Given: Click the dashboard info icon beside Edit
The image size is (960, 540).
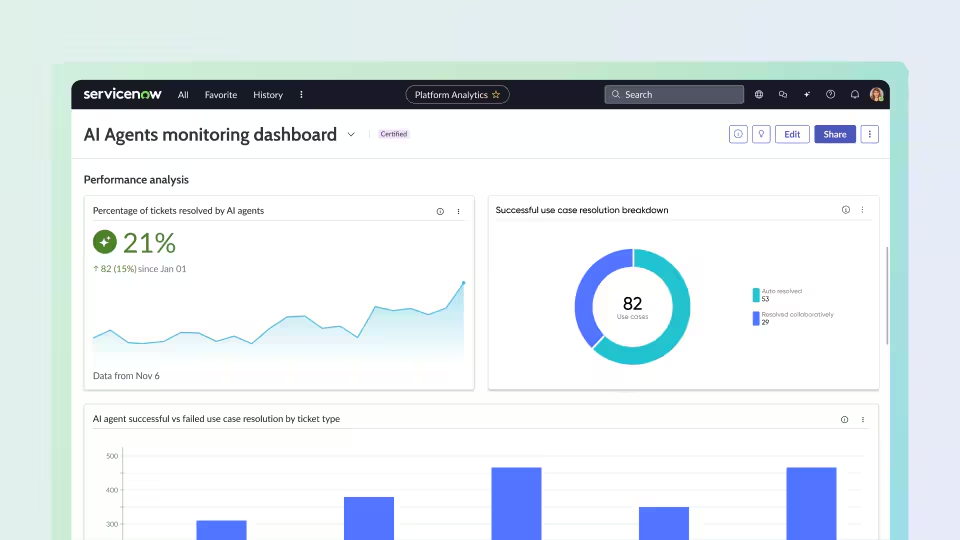Looking at the screenshot, I should (x=738, y=134).
